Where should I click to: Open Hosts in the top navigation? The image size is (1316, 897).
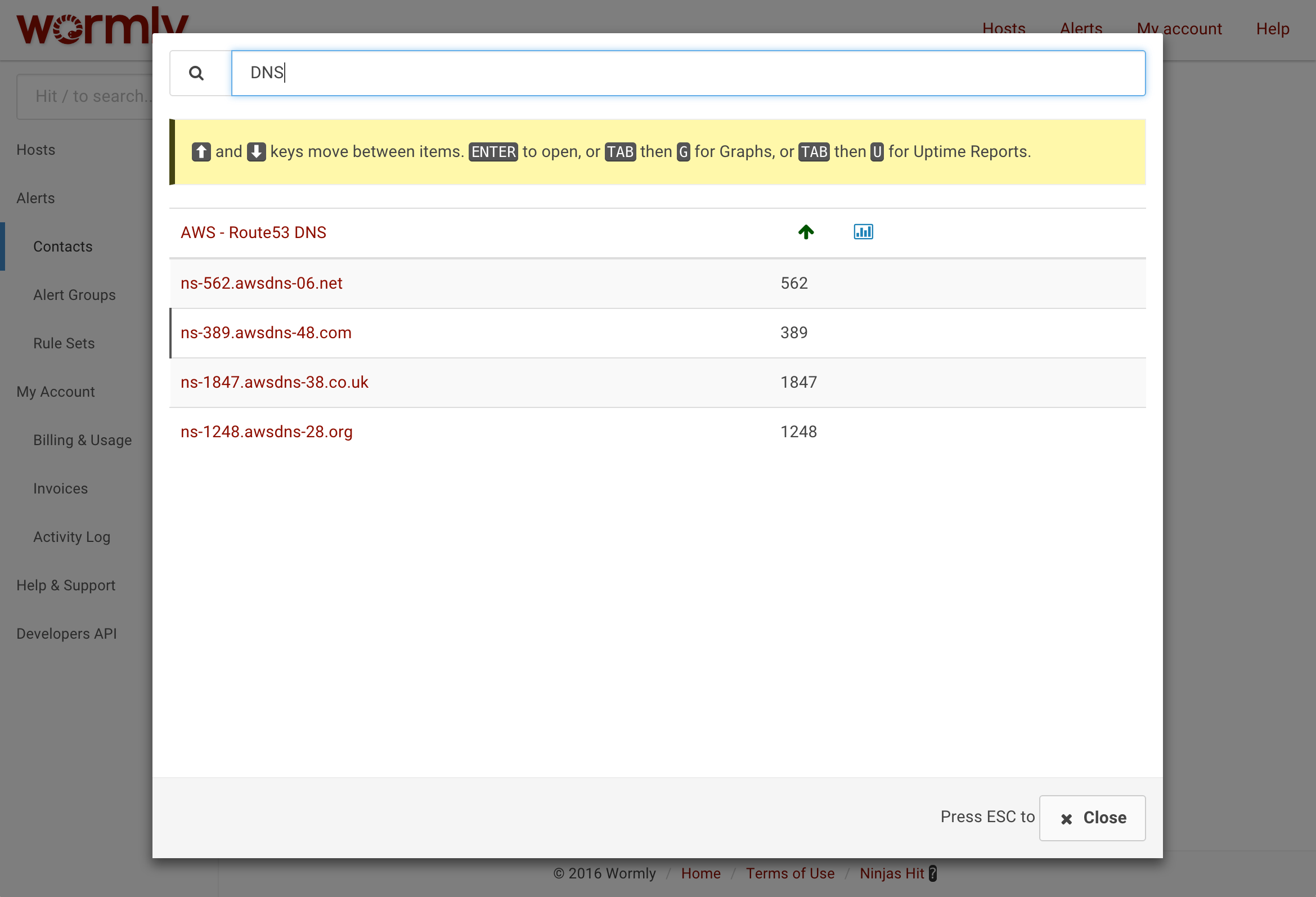(1003, 28)
